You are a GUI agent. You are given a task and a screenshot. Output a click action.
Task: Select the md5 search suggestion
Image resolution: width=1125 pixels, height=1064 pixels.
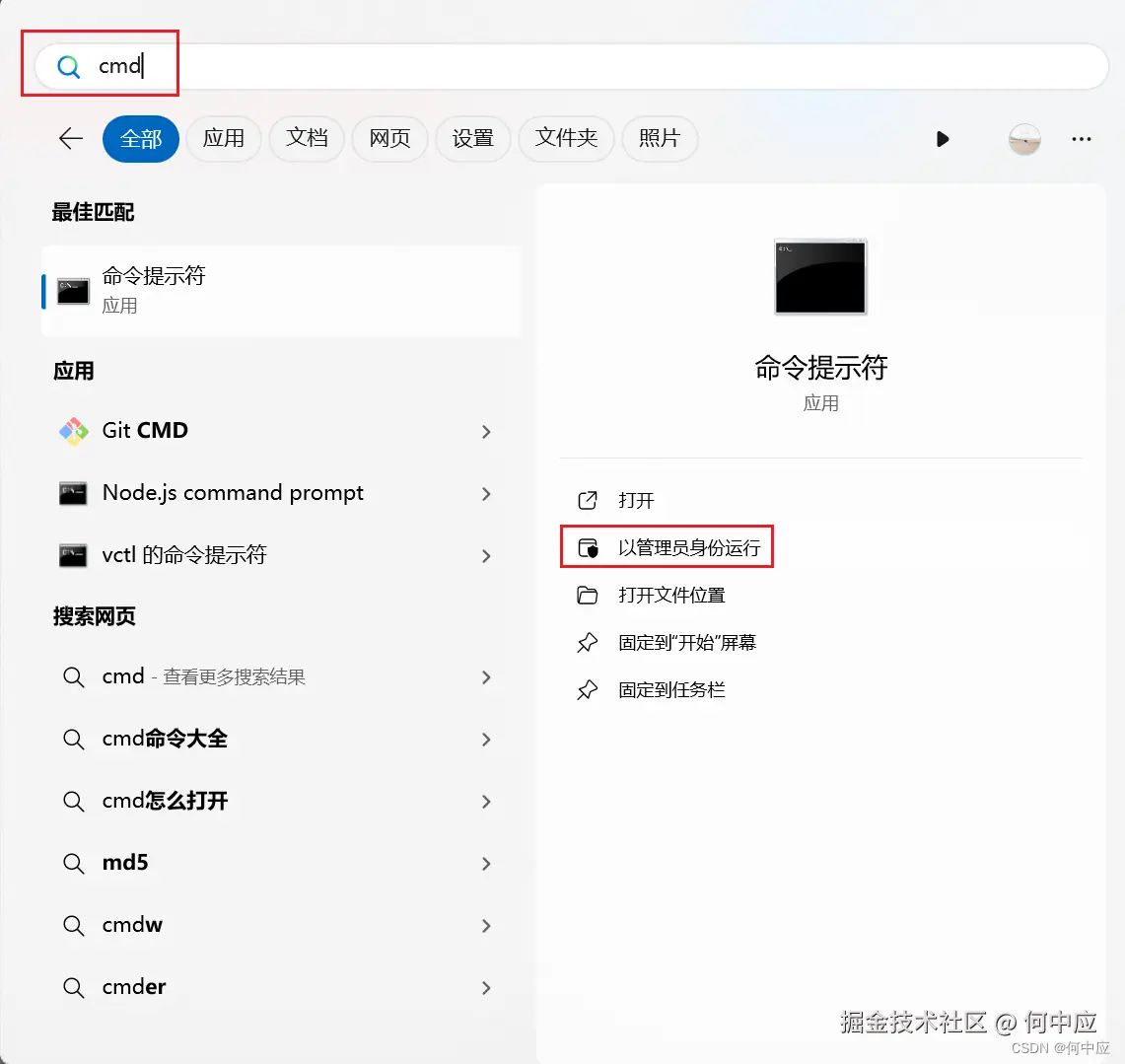pyautogui.click(x=127, y=862)
